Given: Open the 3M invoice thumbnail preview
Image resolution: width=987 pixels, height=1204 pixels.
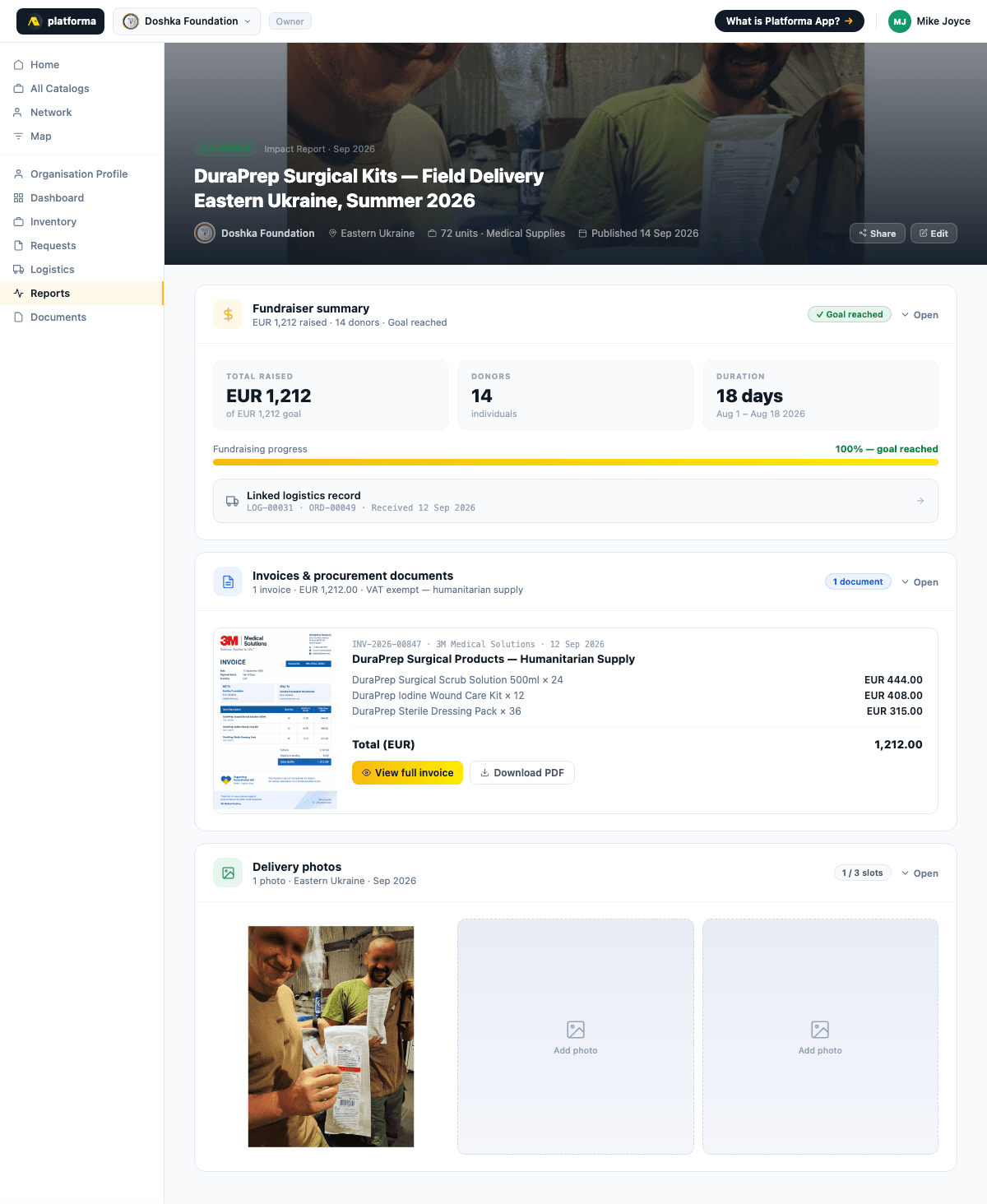Looking at the screenshot, I should [276, 720].
